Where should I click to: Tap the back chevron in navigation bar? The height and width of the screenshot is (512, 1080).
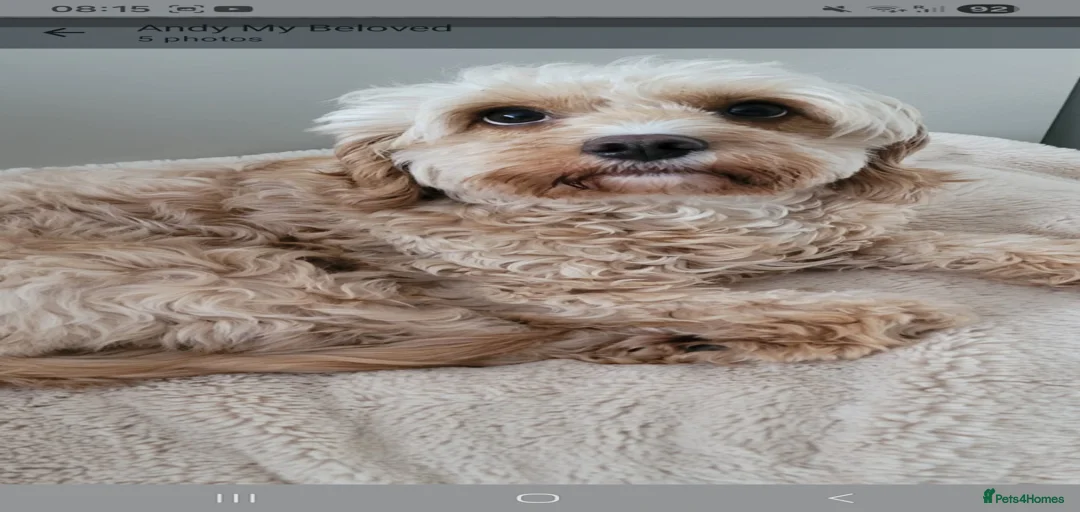tap(841, 498)
